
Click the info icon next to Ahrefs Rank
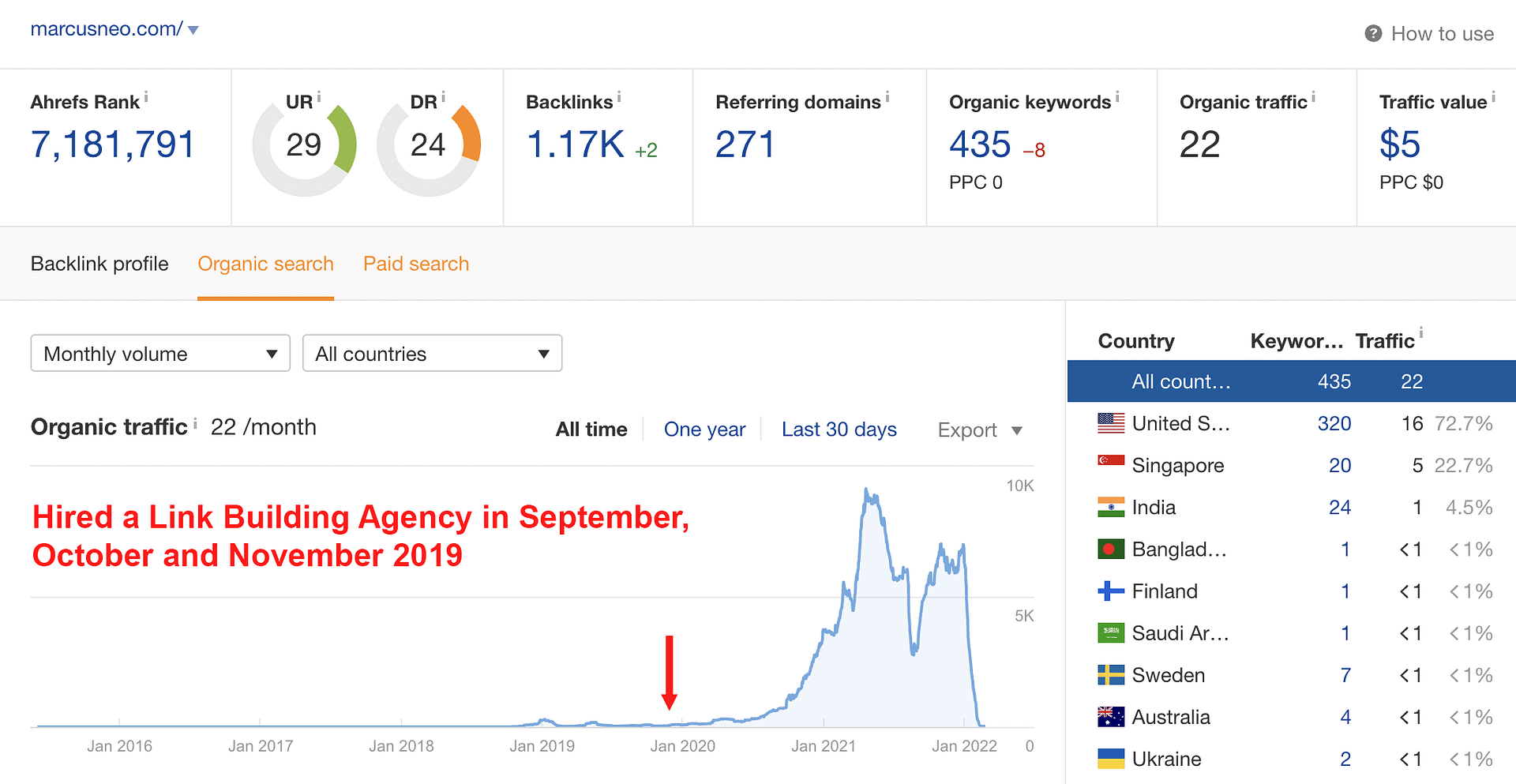(146, 97)
